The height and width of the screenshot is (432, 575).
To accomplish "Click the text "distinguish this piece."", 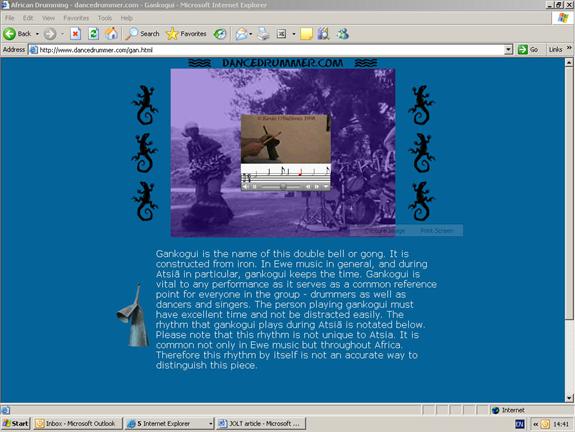I will tap(206, 365).
